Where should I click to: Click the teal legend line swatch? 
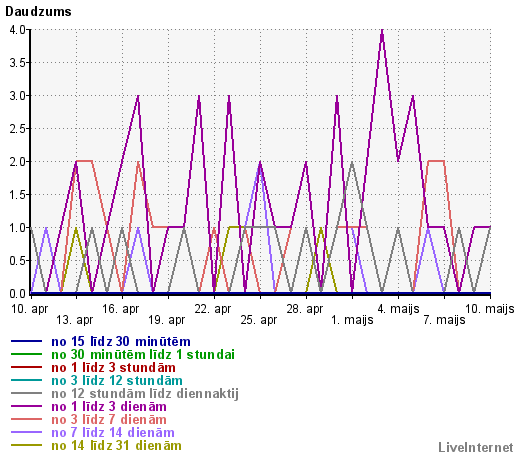26,380
